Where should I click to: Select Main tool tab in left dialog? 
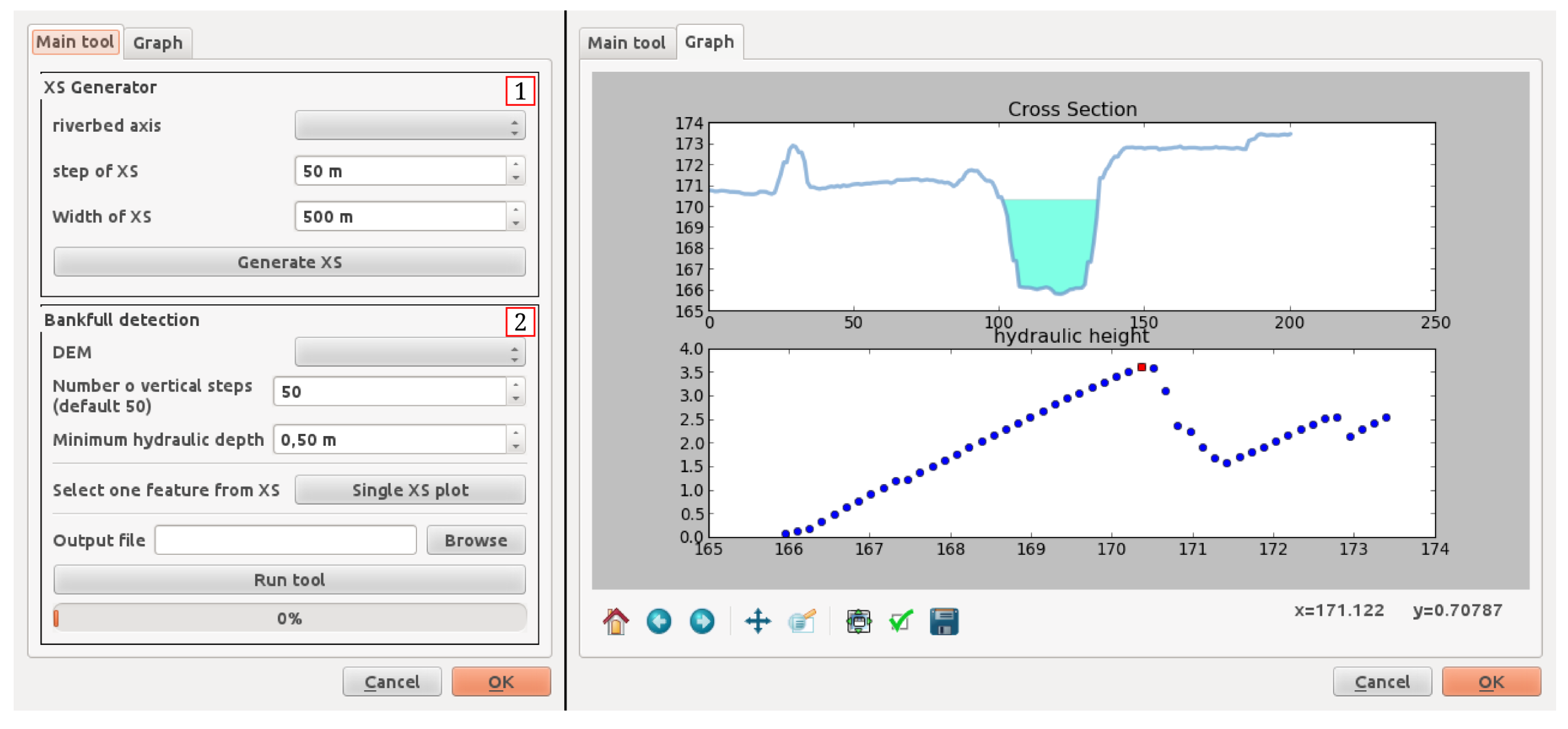point(75,41)
